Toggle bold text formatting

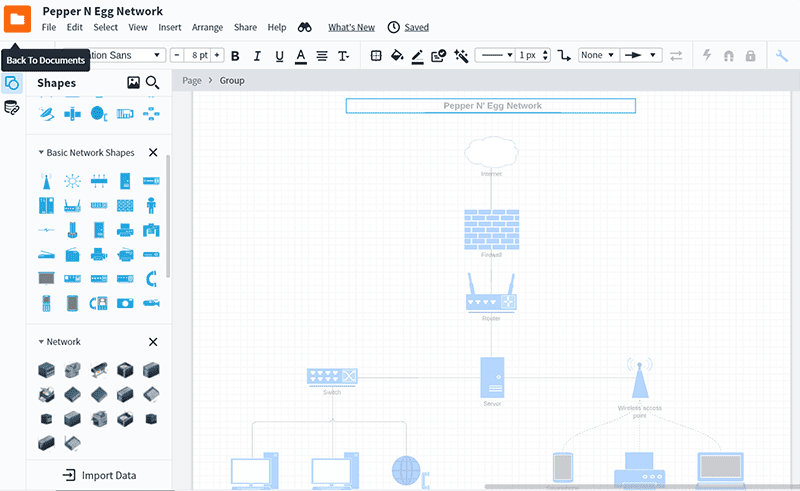235,56
